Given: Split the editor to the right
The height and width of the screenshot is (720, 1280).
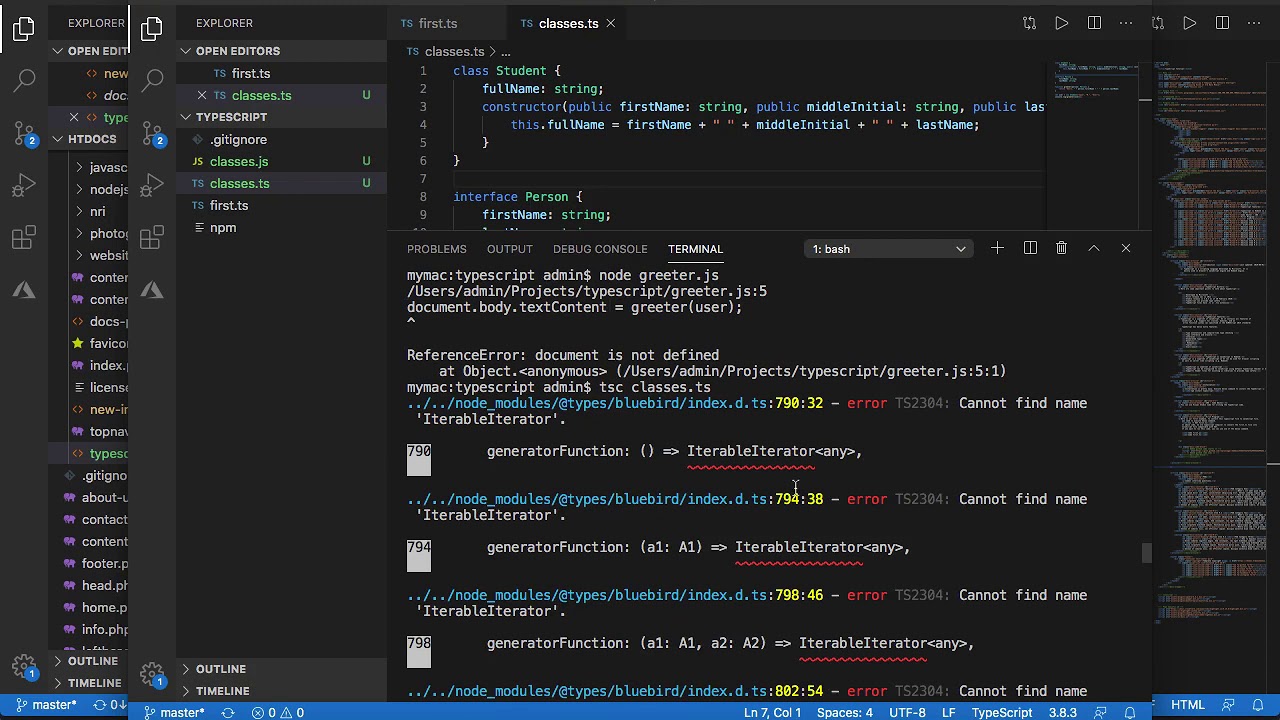Looking at the screenshot, I should point(1094,23).
